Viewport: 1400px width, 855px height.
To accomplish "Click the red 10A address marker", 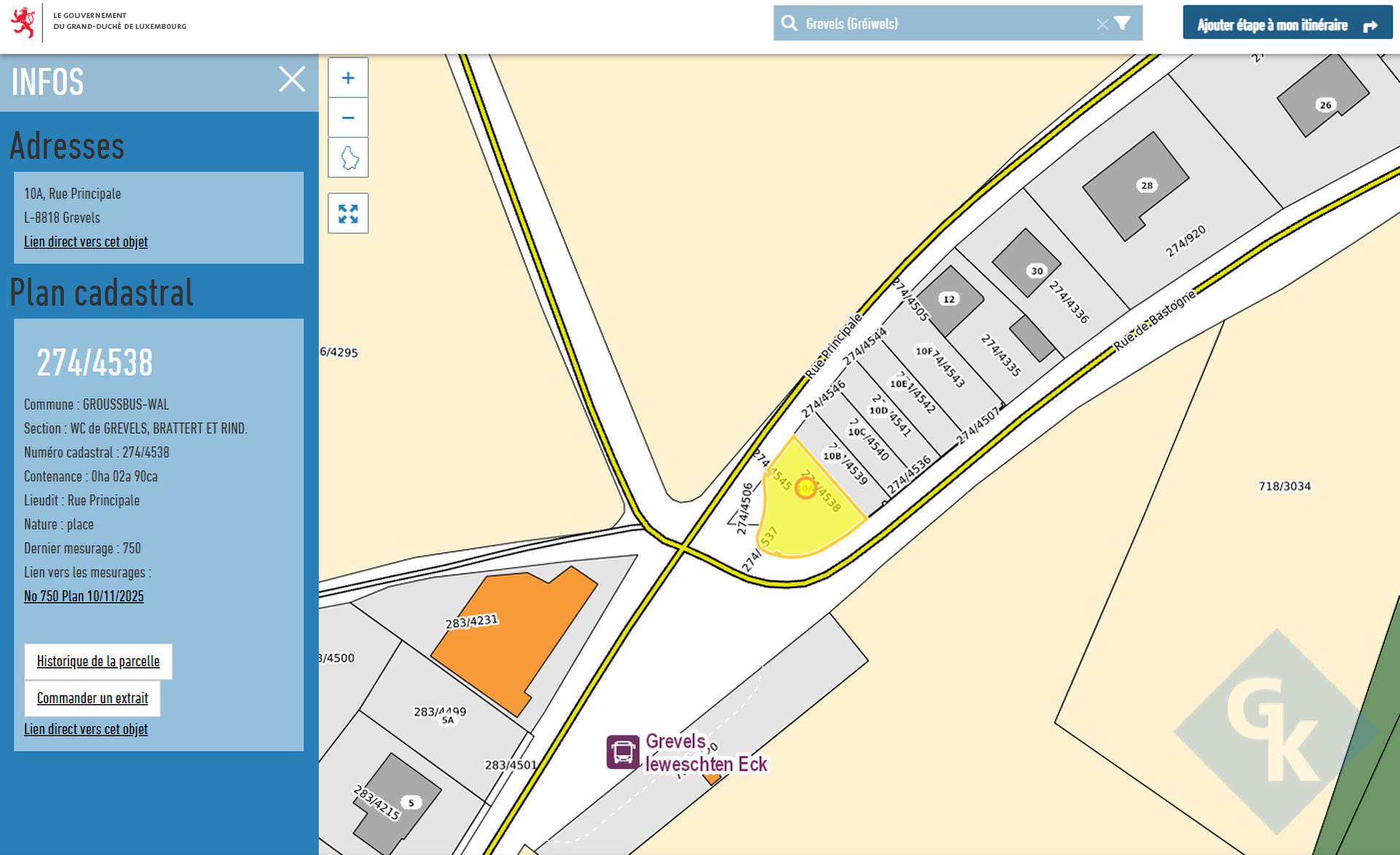I will tap(806, 488).
